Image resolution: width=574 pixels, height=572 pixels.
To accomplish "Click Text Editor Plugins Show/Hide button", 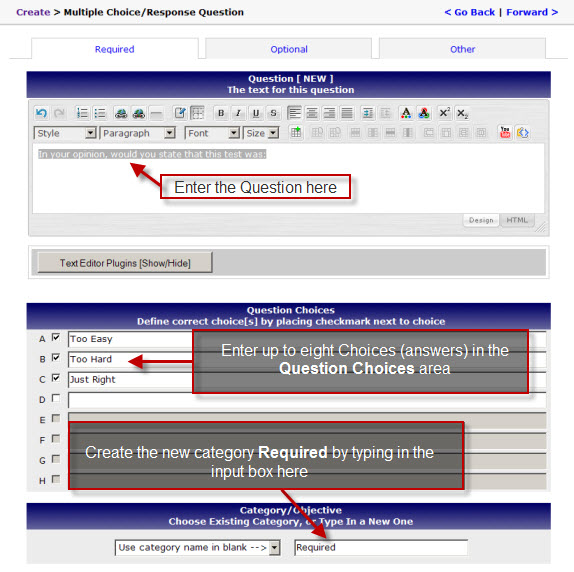I will click(125, 263).
